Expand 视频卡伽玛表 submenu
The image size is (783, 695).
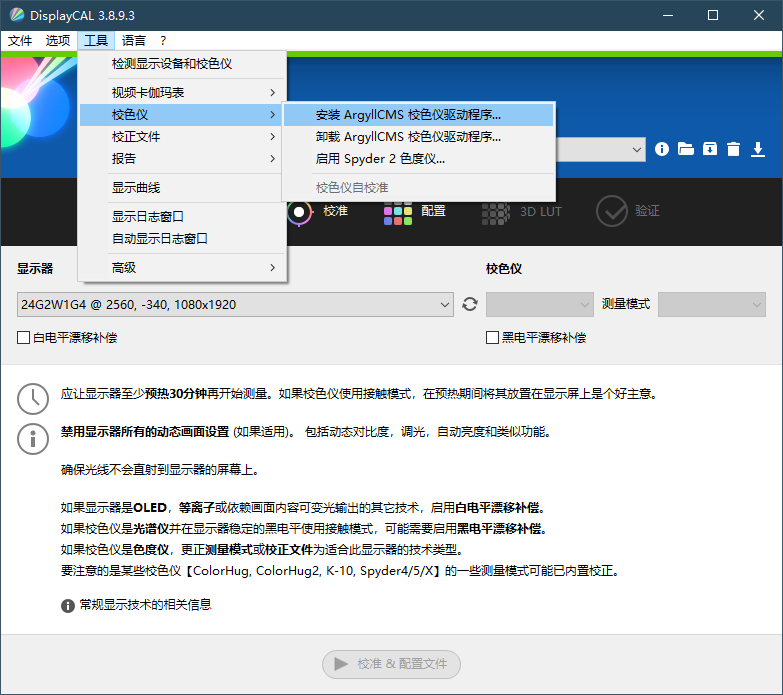pyautogui.click(x=182, y=92)
